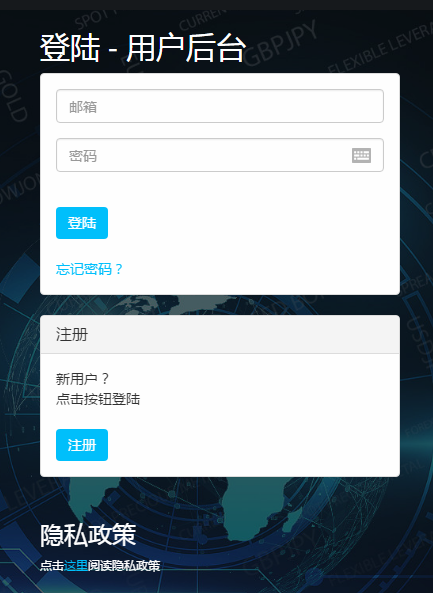This screenshot has height=593, width=433.
Task: Click the GOLD watermark text in background
Action: [13, 96]
